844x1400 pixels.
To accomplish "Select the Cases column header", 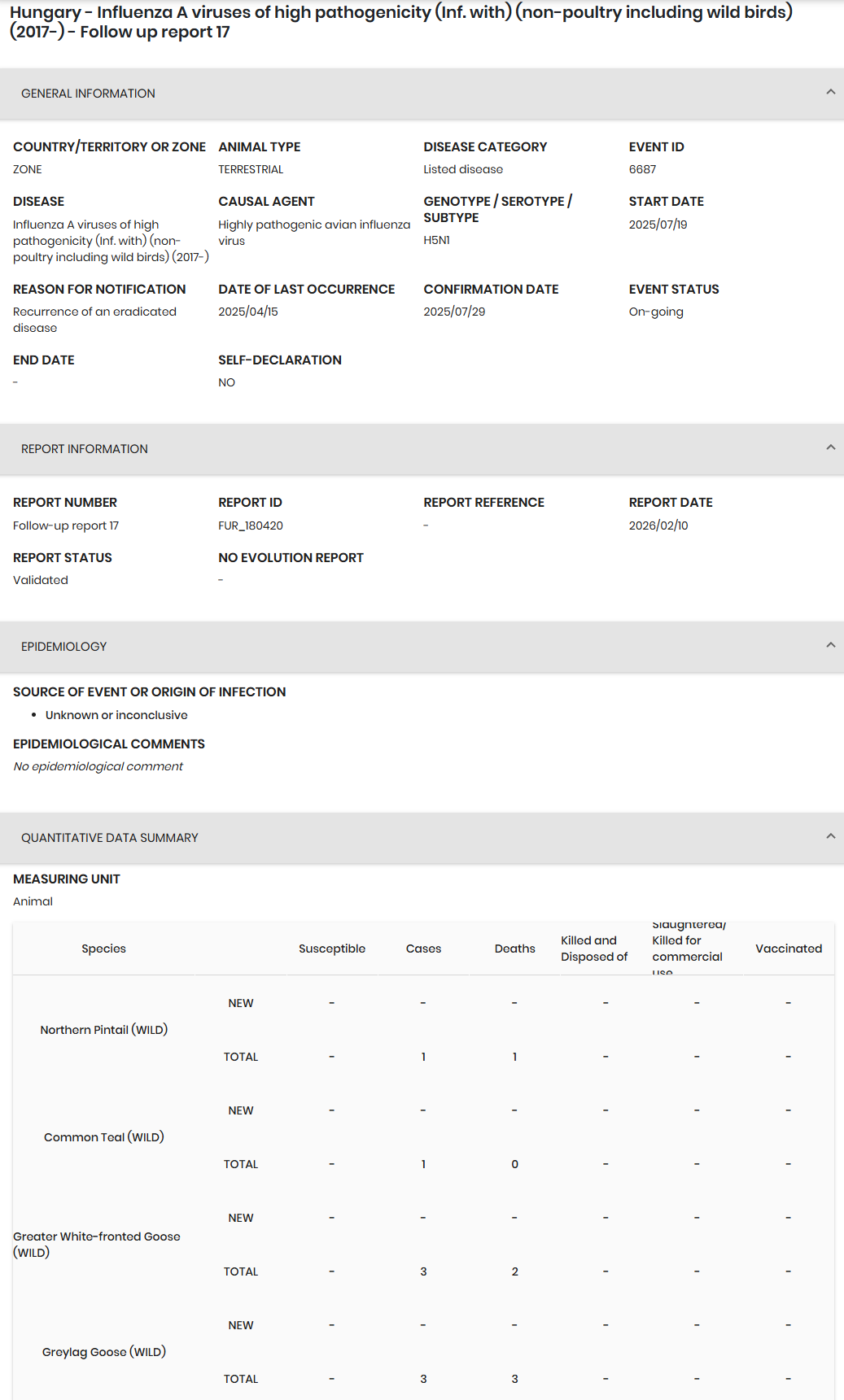I will click(423, 949).
